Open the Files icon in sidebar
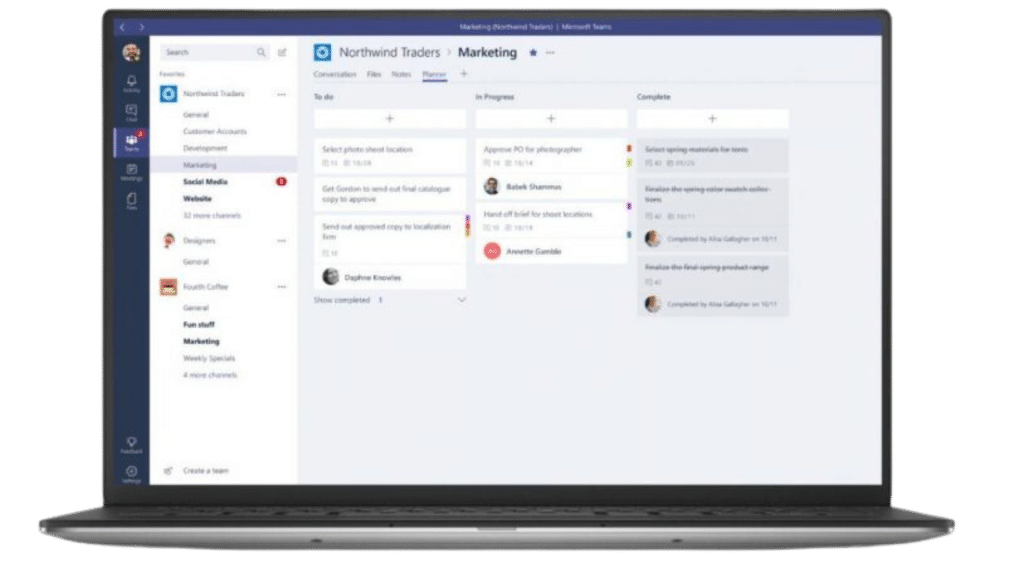 131,200
